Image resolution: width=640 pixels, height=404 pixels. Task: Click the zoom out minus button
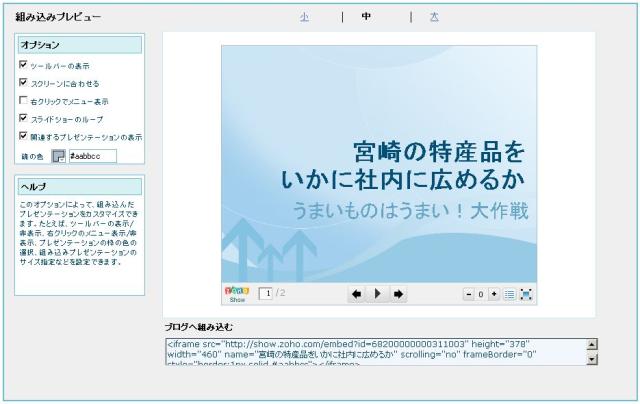click(x=468, y=294)
